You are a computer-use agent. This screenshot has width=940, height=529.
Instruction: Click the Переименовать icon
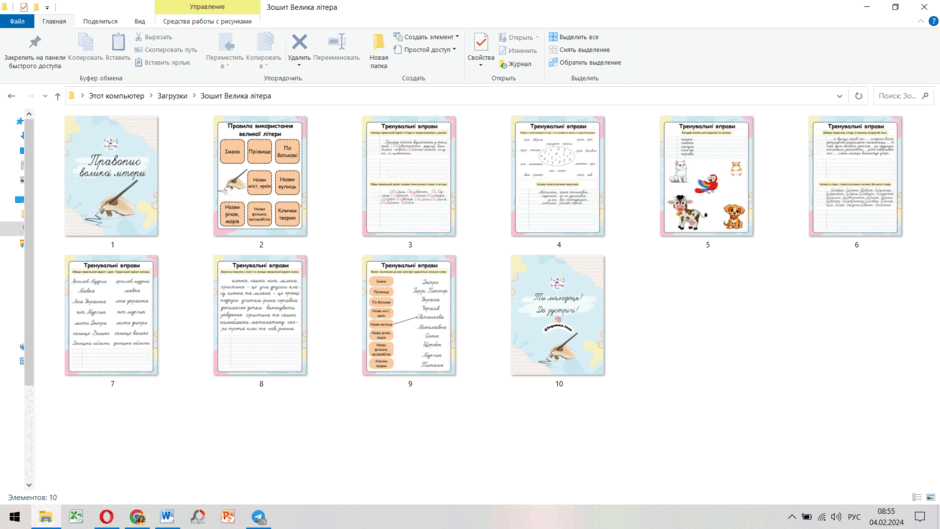(x=336, y=42)
